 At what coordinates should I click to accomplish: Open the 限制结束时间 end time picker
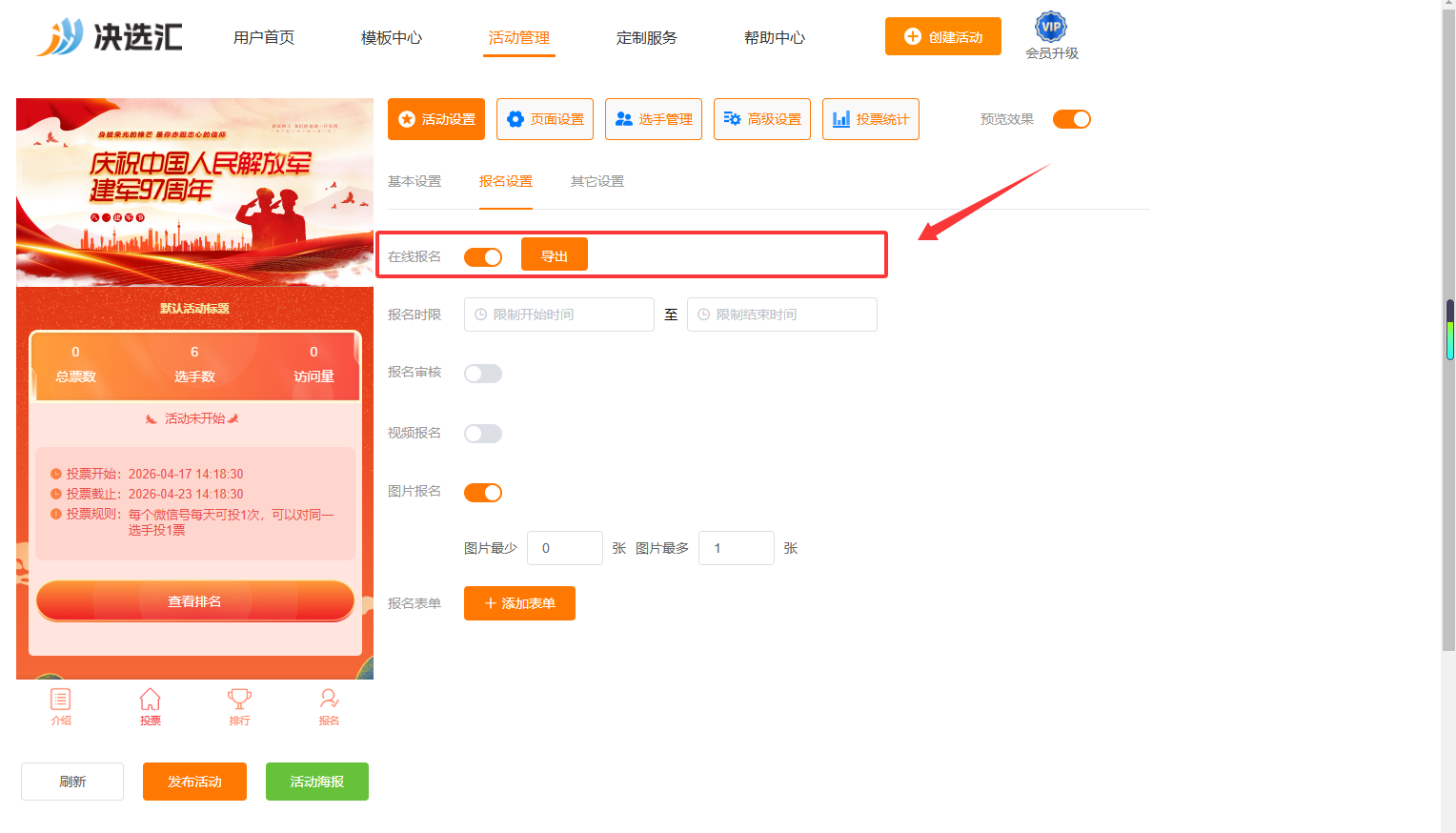pyautogui.click(x=782, y=315)
